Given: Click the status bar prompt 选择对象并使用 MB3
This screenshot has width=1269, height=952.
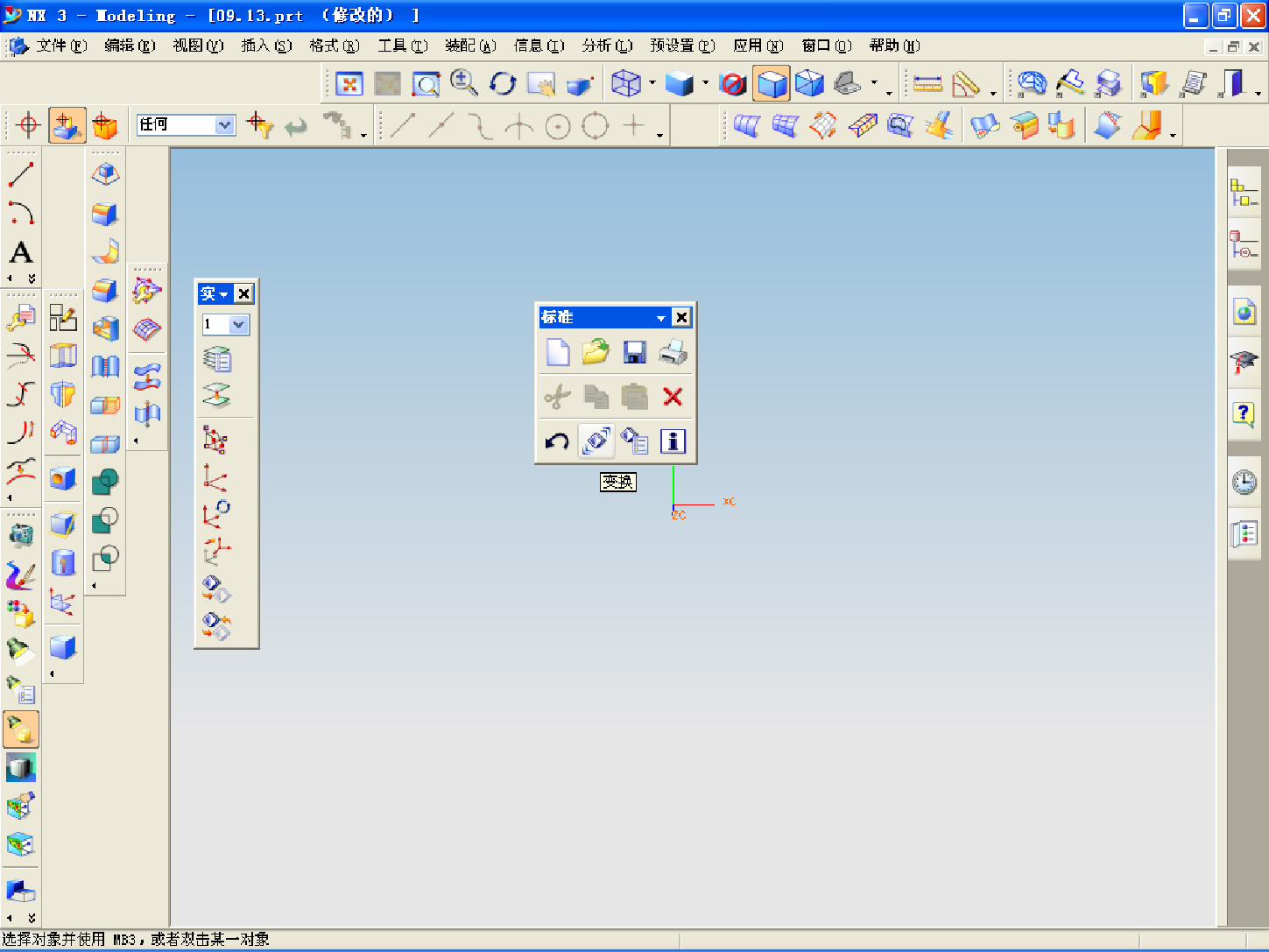Looking at the screenshot, I should click(136, 939).
